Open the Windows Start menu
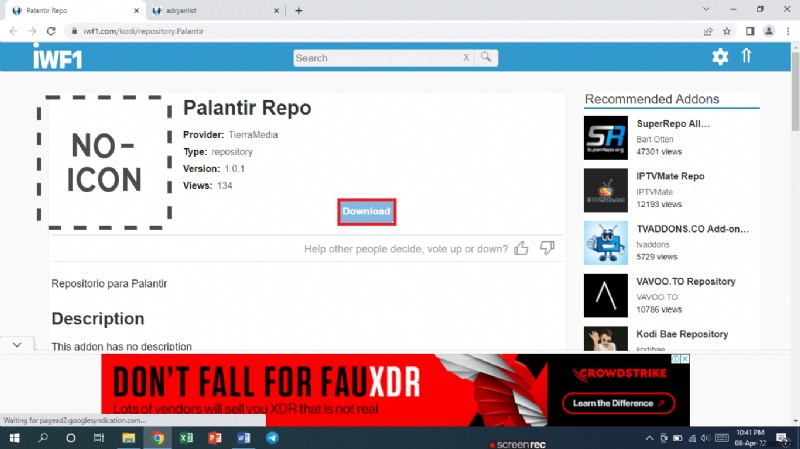The width and height of the screenshot is (800, 449). pyautogui.click(x=14, y=438)
